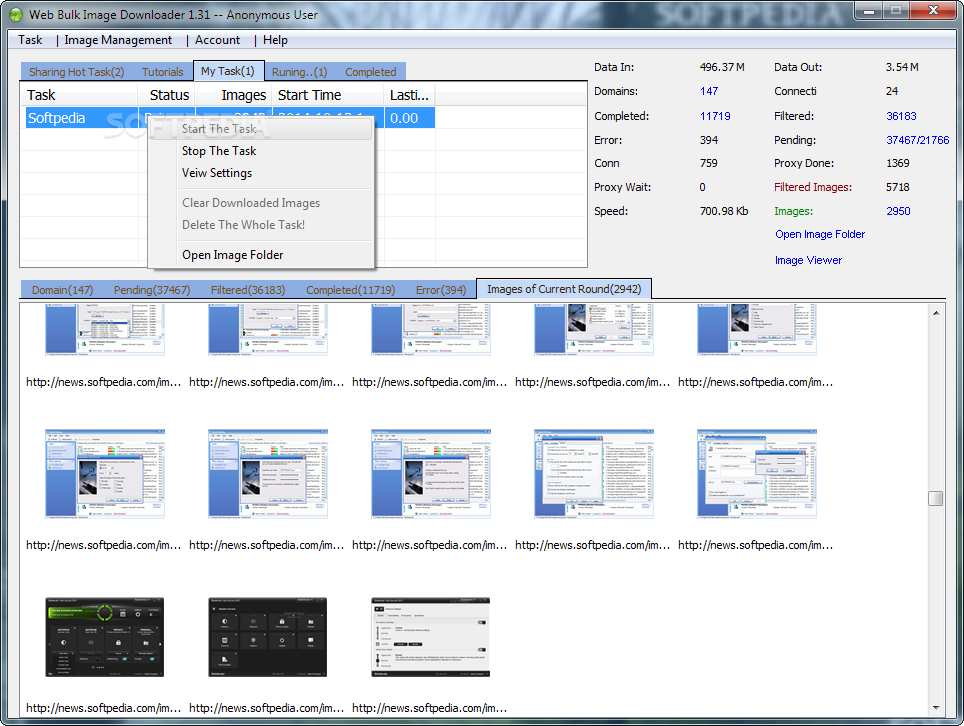Select third thumbnail in top row

pos(430,330)
